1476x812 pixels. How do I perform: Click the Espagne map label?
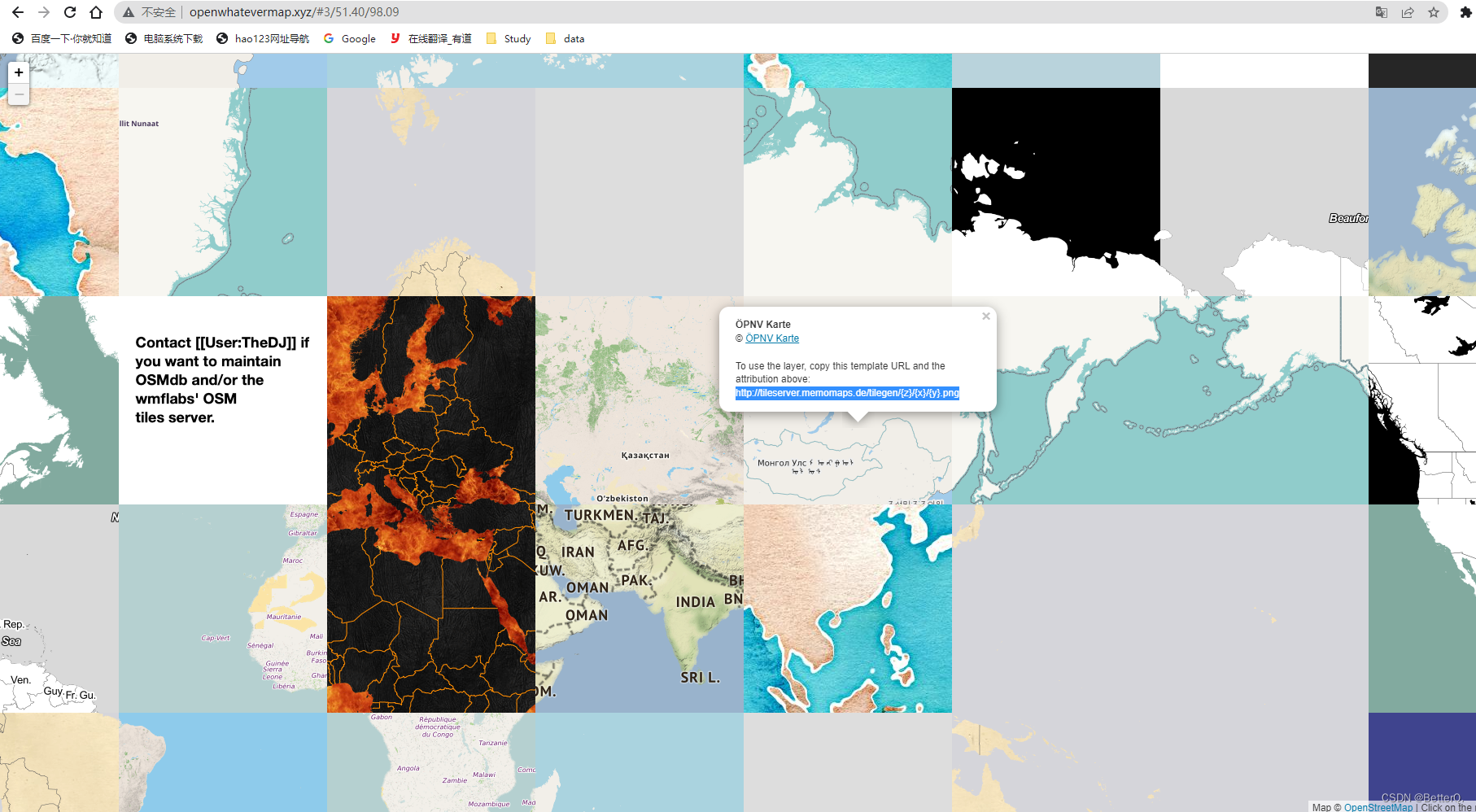tap(304, 514)
